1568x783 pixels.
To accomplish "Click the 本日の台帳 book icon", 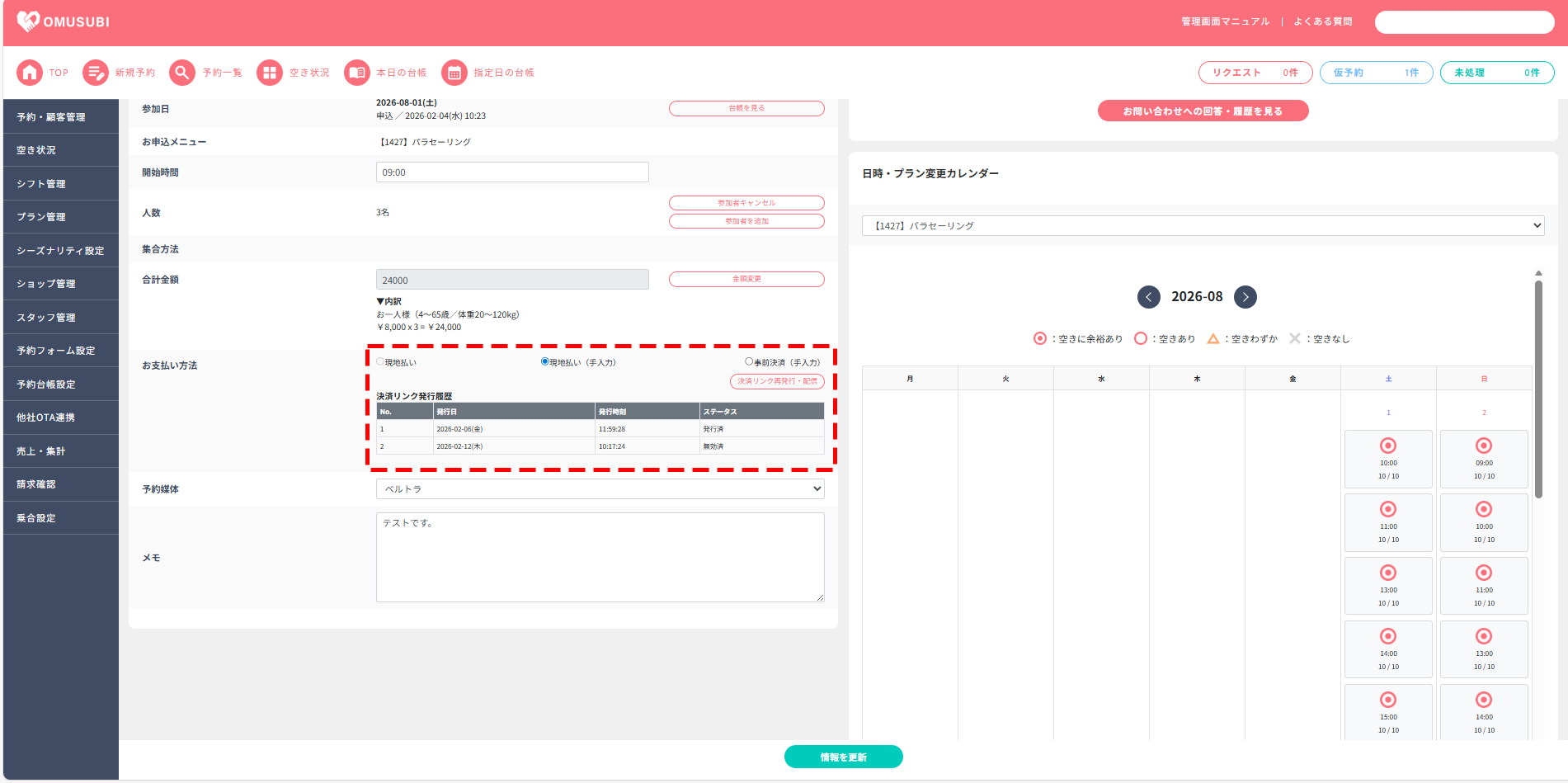I will [x=357, y=73].
